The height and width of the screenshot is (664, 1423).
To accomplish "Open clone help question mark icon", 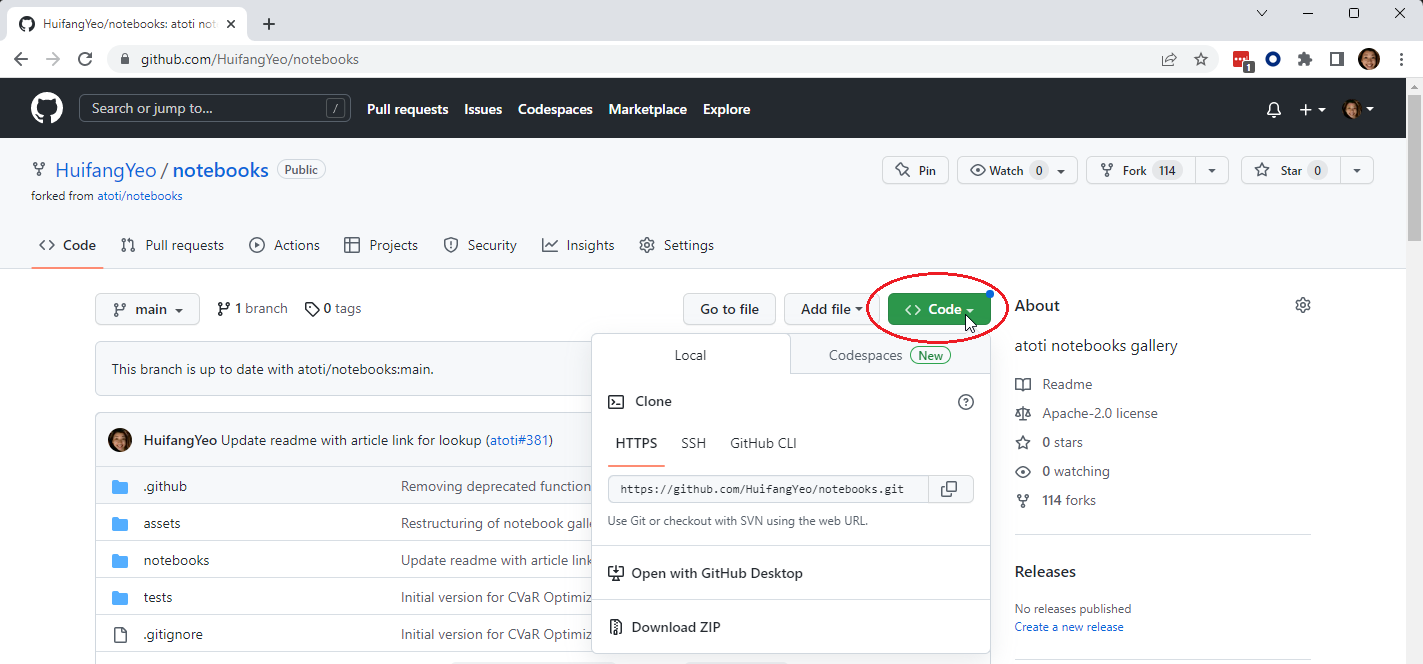I will (966, 402).
